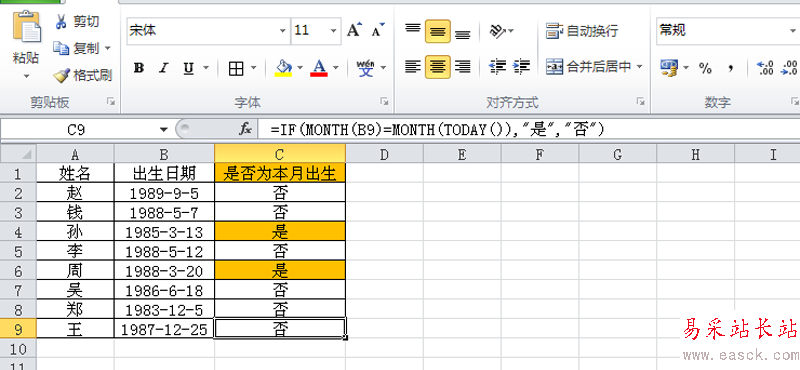Click the text orientation icon
This screenshot has width=800, height=370.
pos(498,31)
